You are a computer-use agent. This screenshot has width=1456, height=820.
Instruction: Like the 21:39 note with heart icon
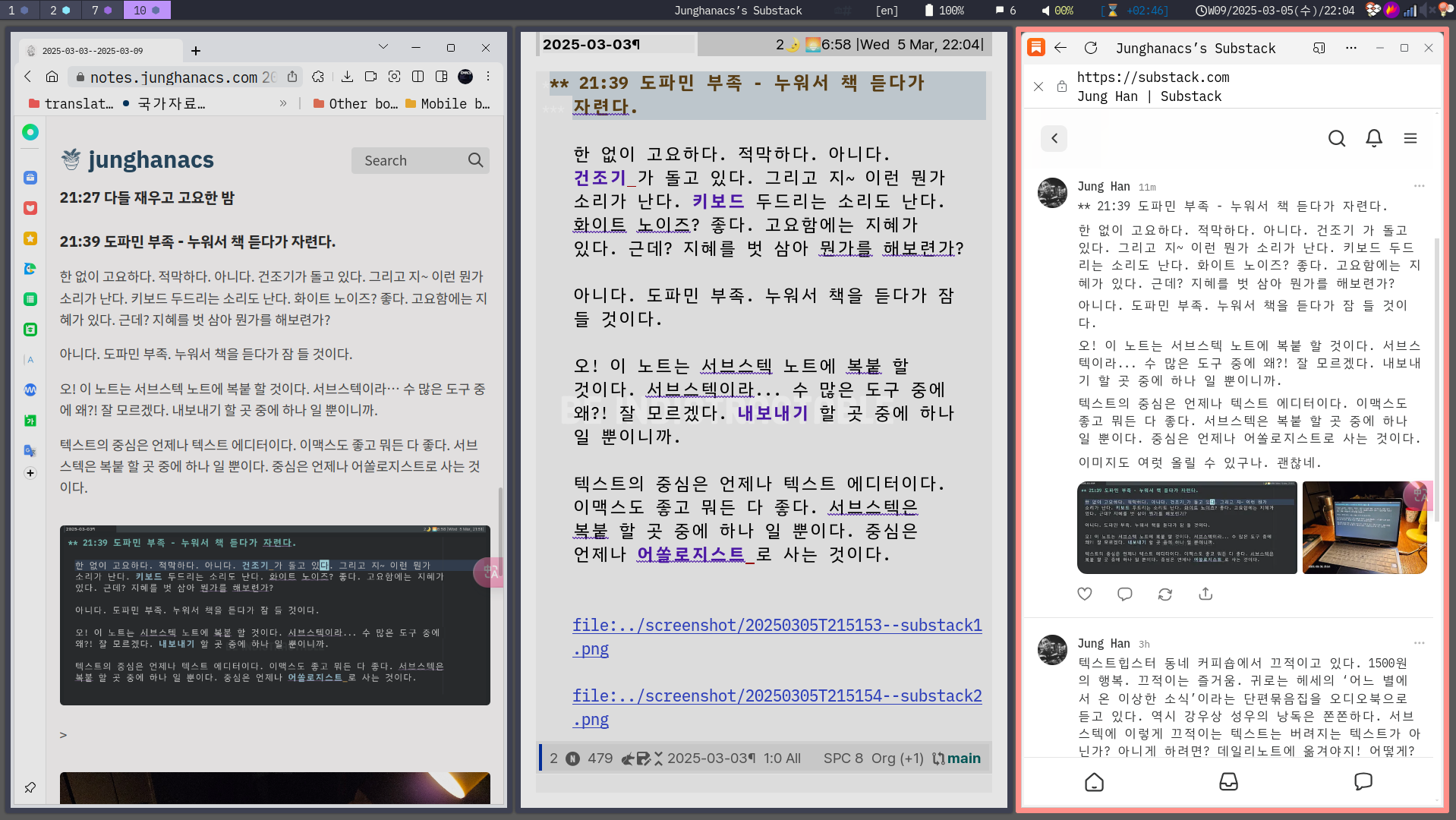1085,594
